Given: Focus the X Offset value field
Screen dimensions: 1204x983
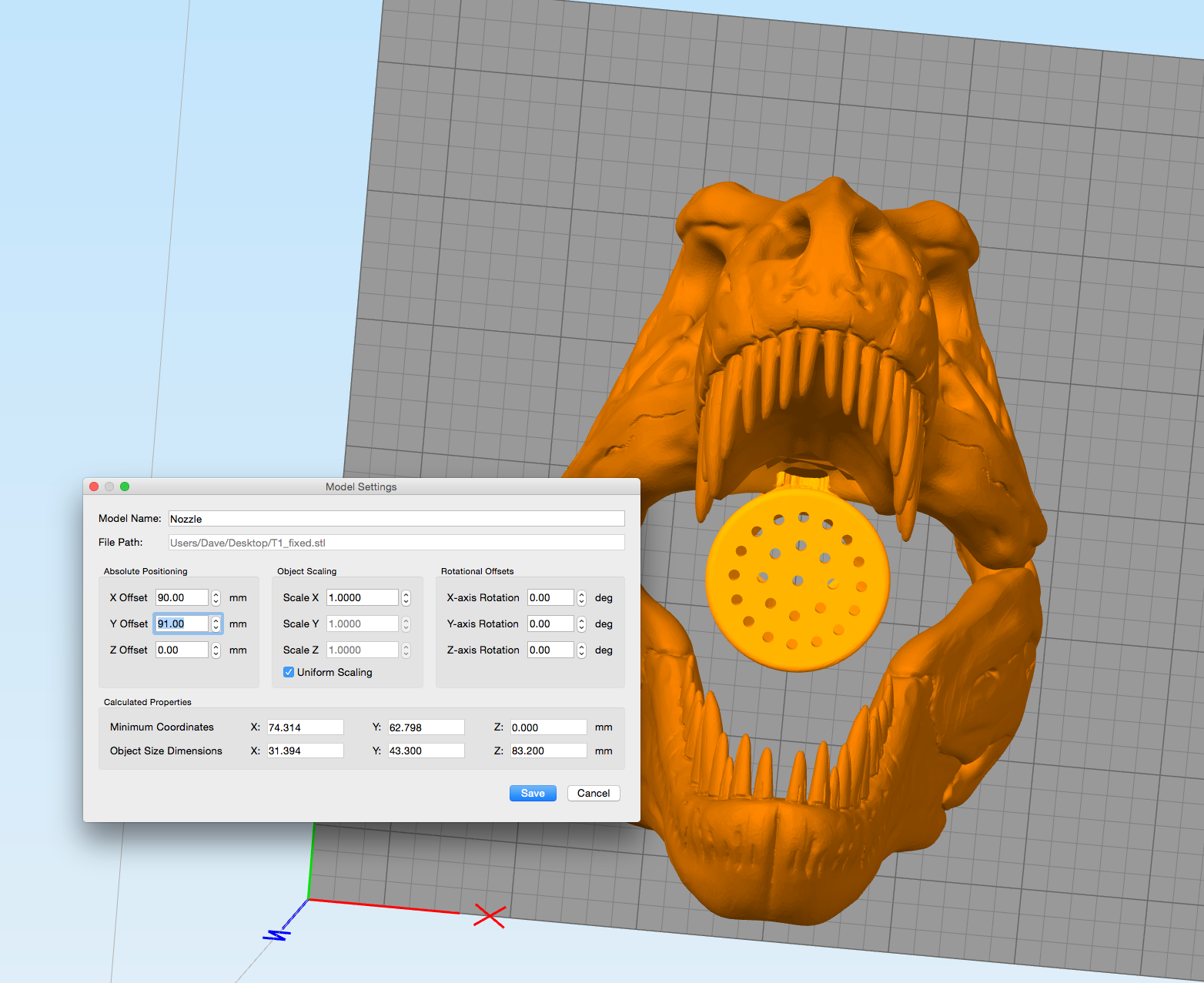Looking at the screenshot, I should tap(182, 597).
